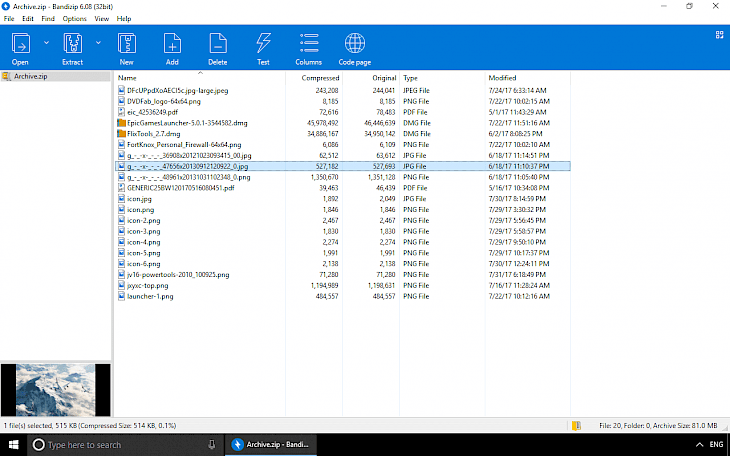Open the File menu
This screenshot has height=456, width=730.
point(9,19)
